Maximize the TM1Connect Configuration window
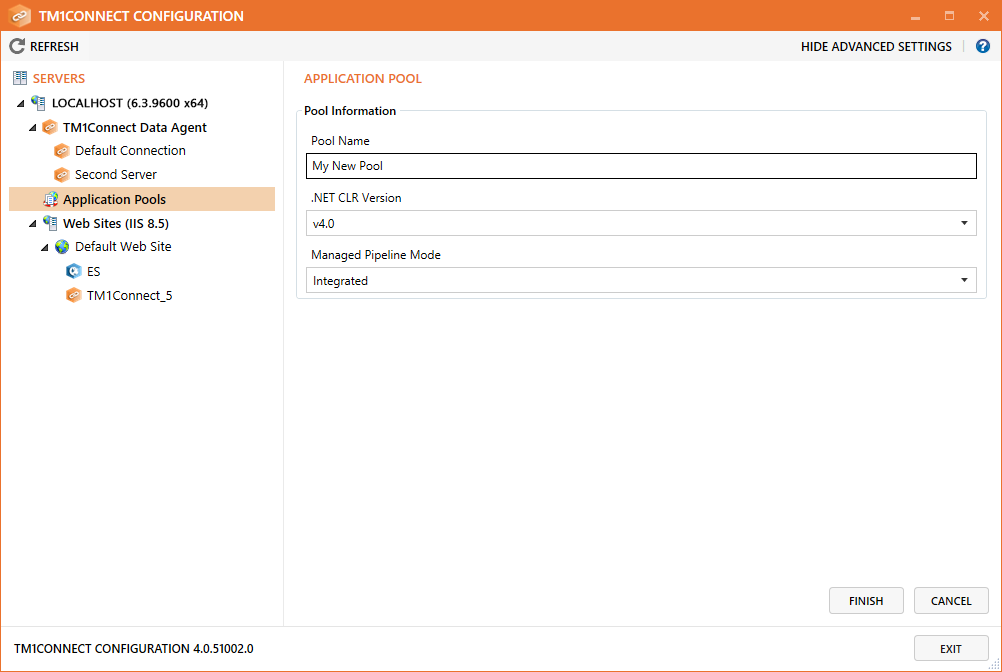 tap(950, 16)
